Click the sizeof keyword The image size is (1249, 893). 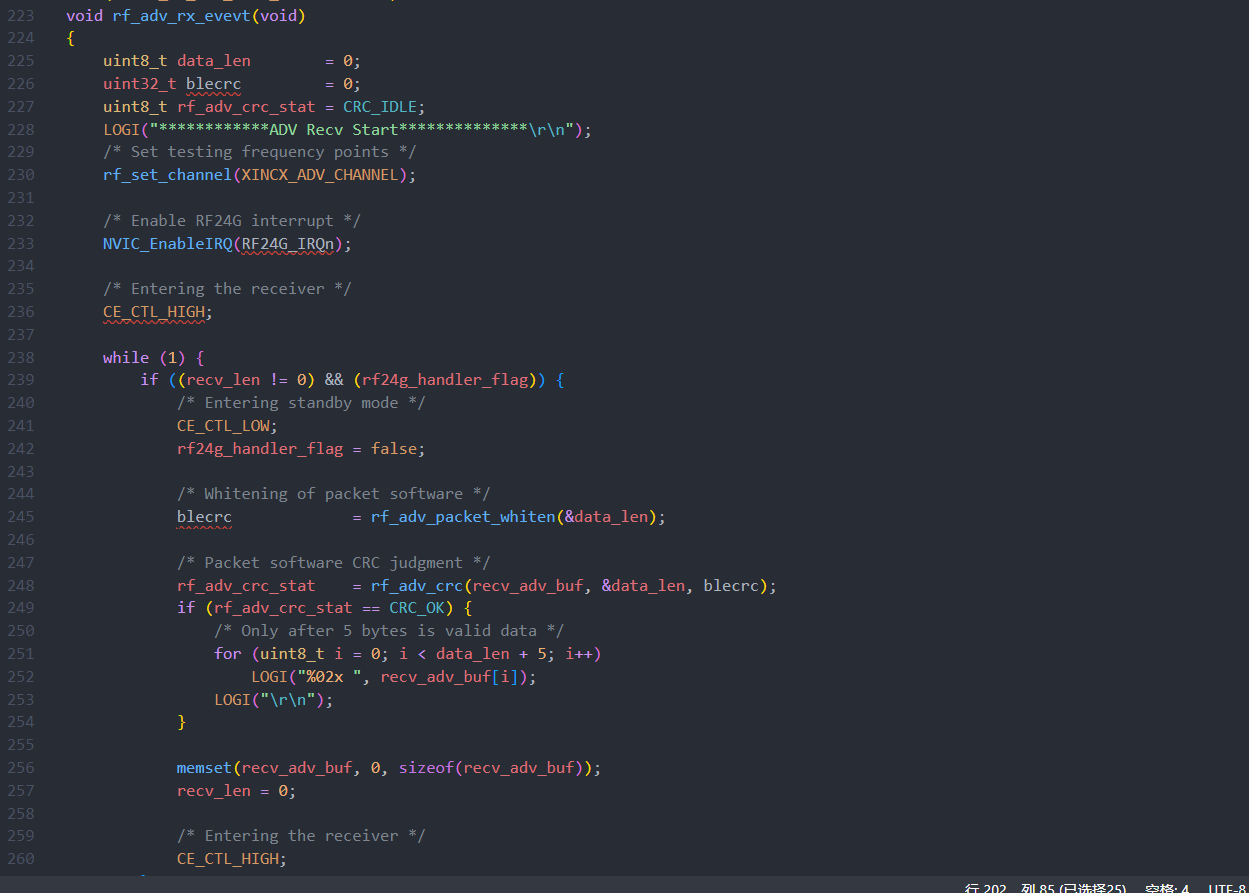426,767
